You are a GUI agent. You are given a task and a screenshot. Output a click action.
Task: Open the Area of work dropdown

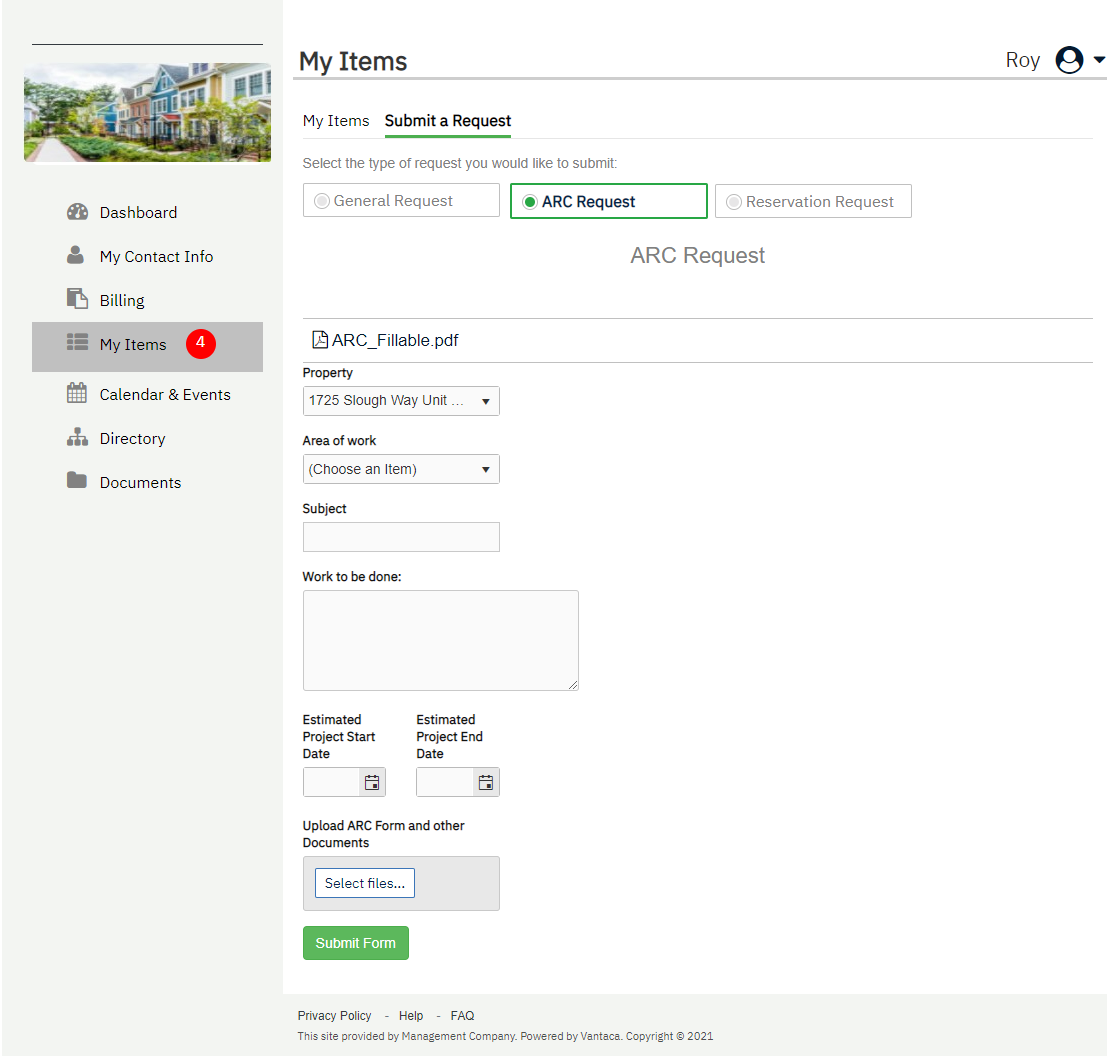coord(400,469)
